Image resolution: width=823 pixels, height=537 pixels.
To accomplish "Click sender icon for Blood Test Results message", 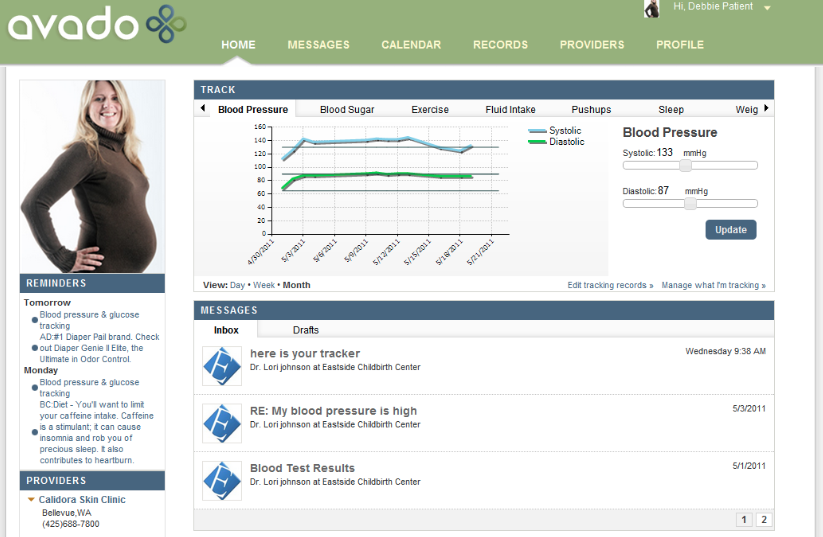I will [x=221, y=480].
